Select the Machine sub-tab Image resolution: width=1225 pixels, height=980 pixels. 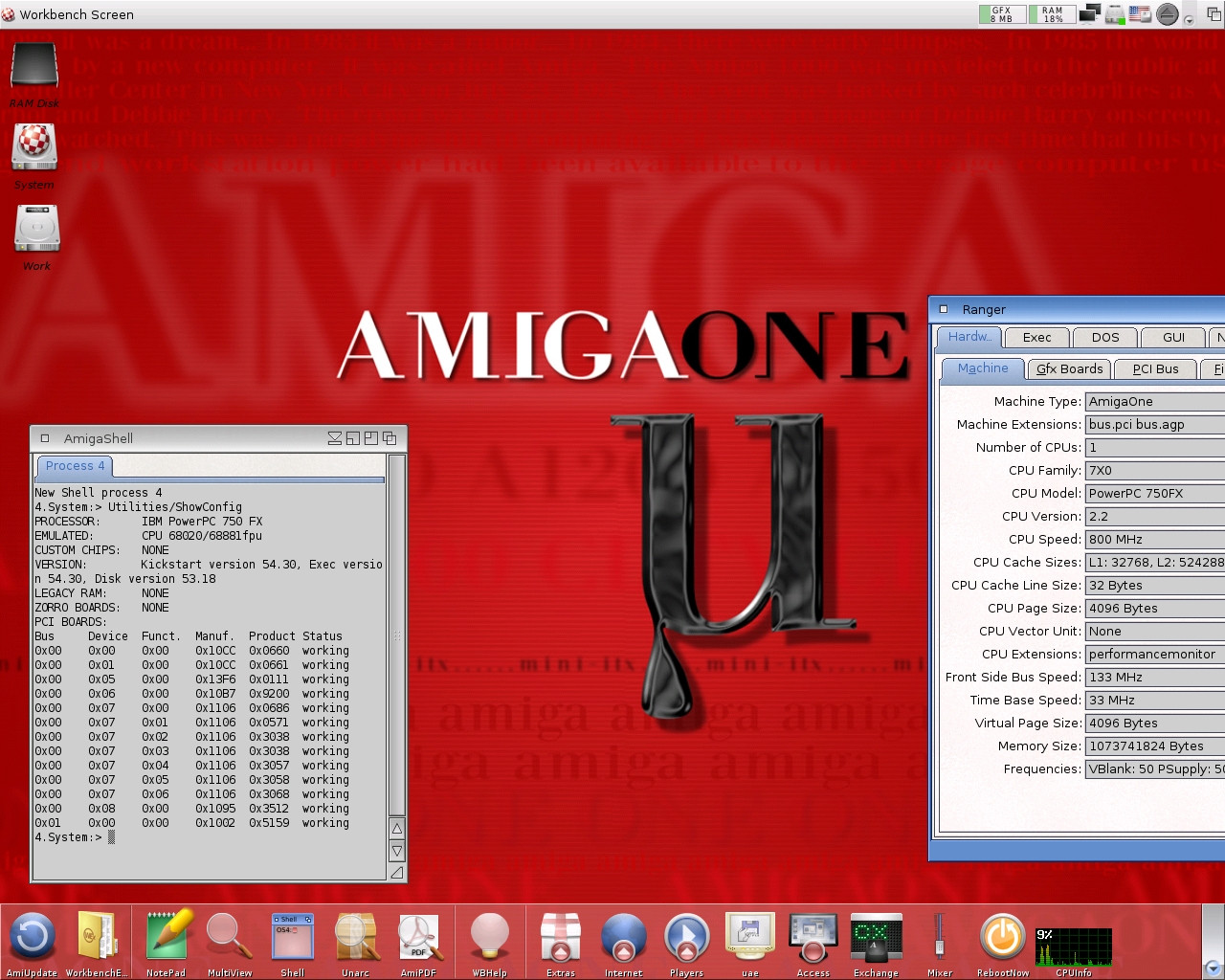point(983,368)
